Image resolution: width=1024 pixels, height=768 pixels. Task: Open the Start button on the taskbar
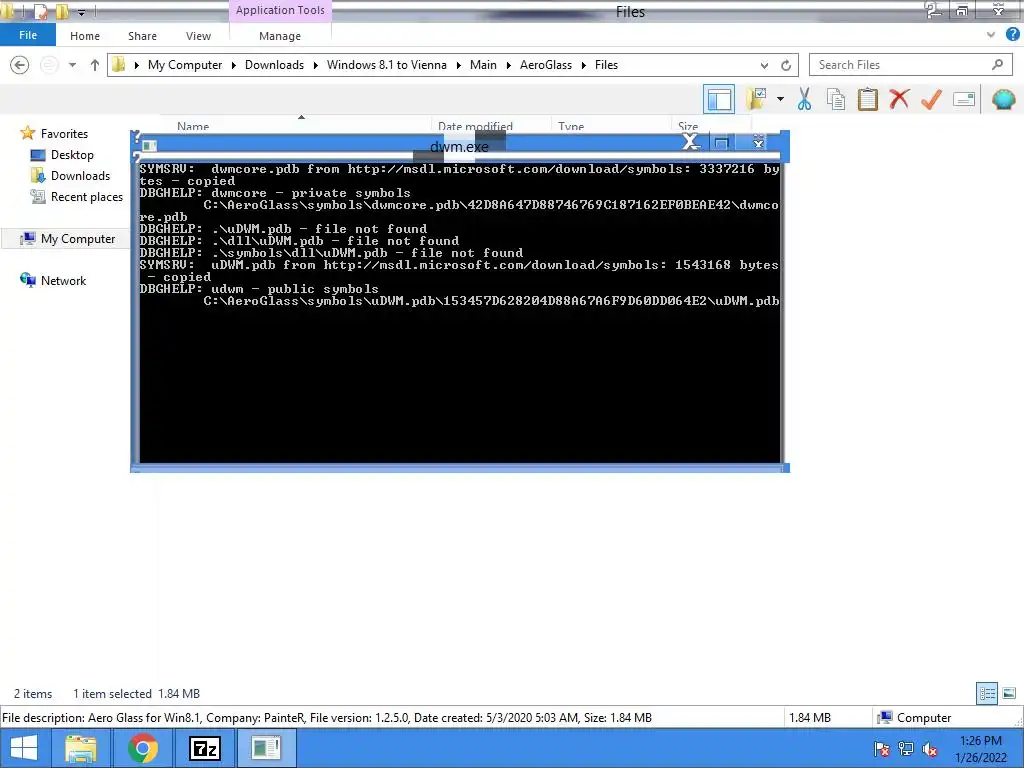tap(24, 748)
